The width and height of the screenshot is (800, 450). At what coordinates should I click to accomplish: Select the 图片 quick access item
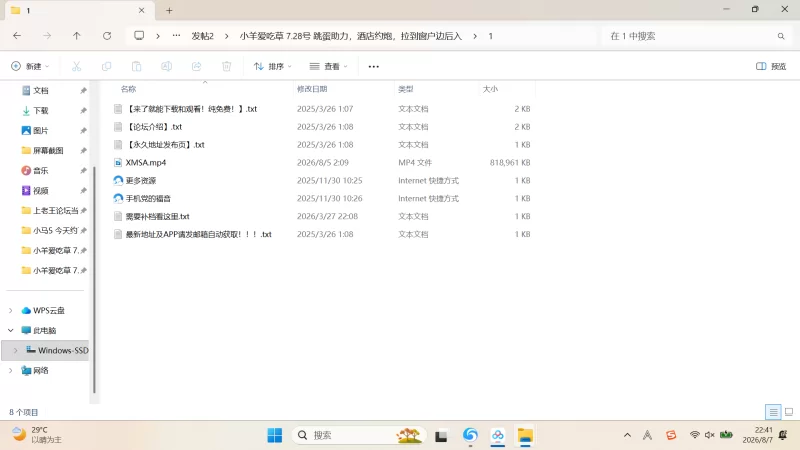pos(41,130)
